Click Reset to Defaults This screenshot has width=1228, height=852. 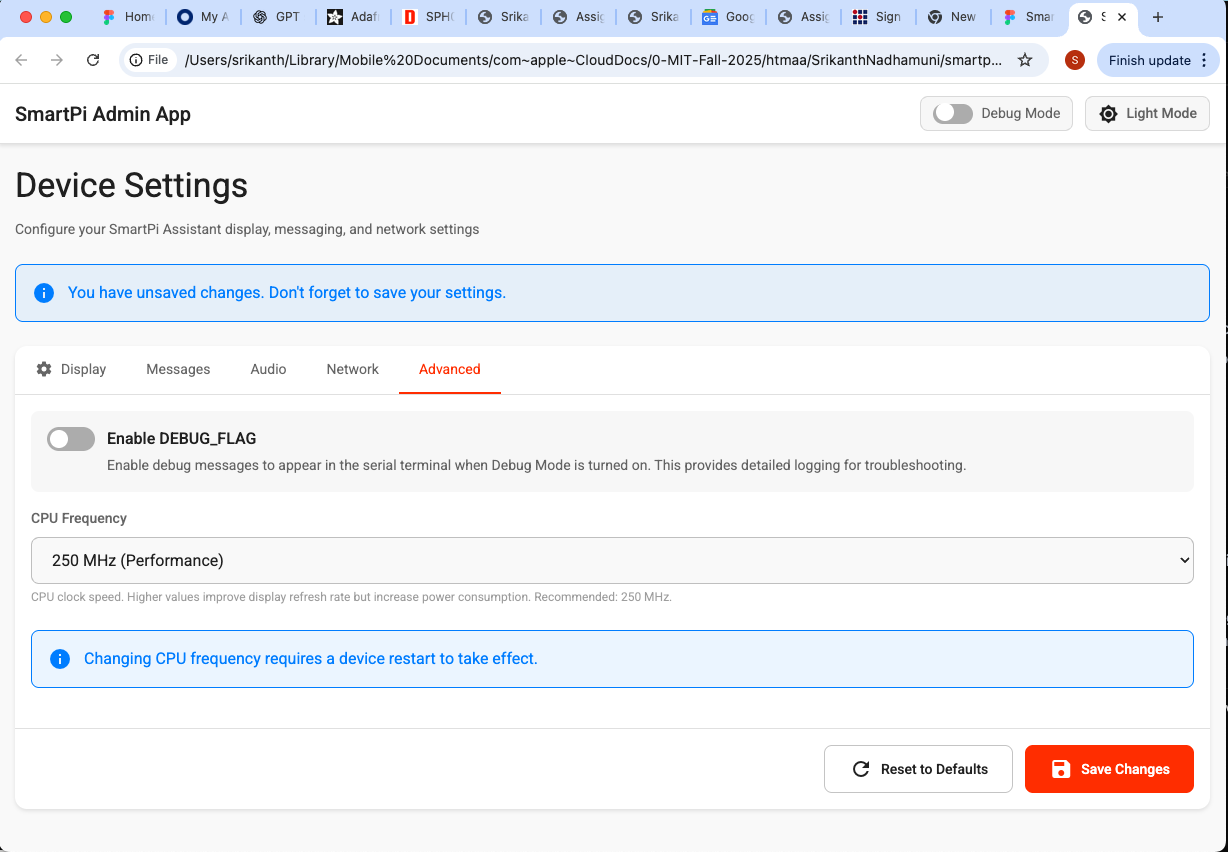(x=918, y=768)
